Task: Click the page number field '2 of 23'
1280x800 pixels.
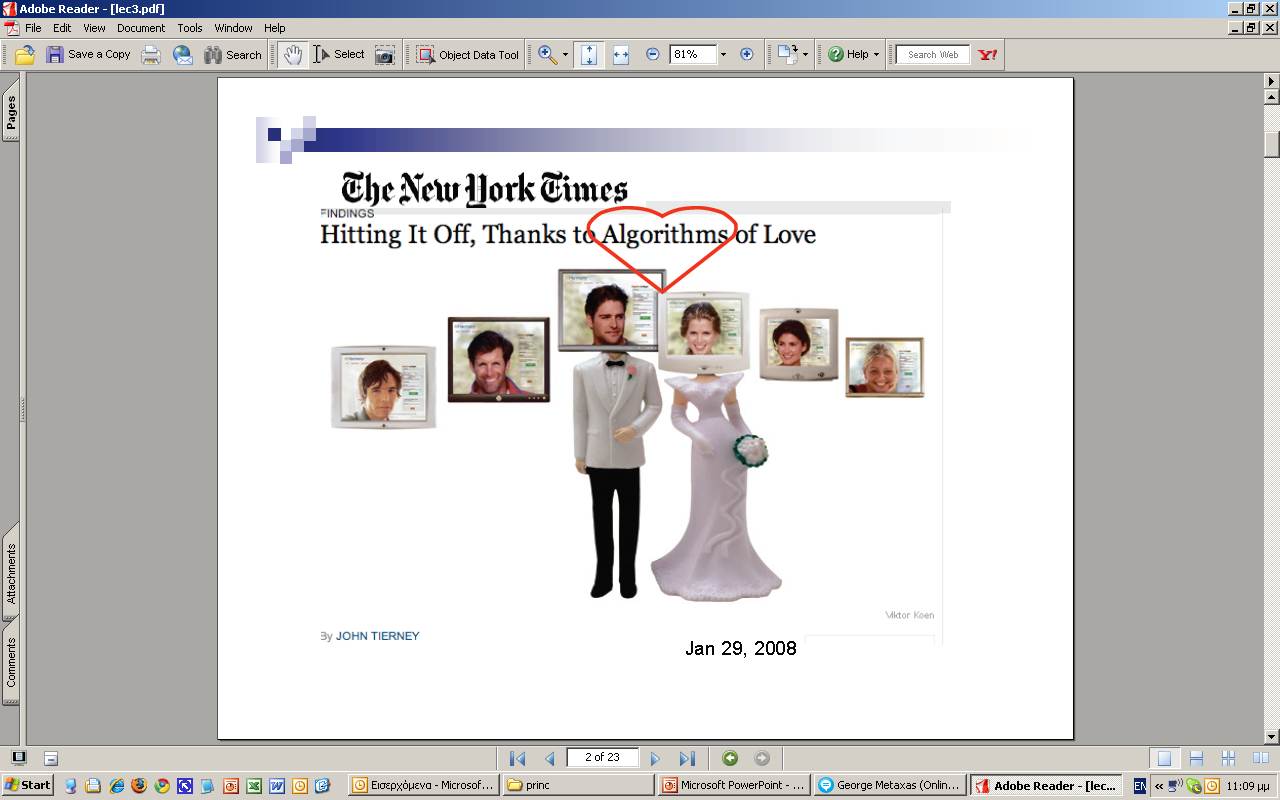Action: [x=603, y=757]
